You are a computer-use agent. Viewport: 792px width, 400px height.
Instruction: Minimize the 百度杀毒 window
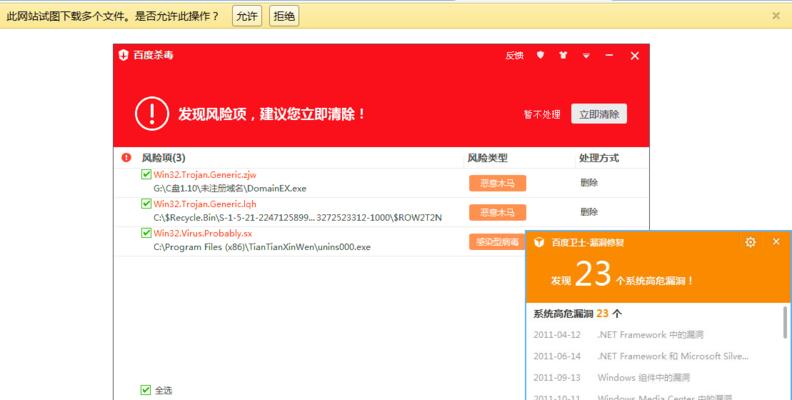point(609,55)
